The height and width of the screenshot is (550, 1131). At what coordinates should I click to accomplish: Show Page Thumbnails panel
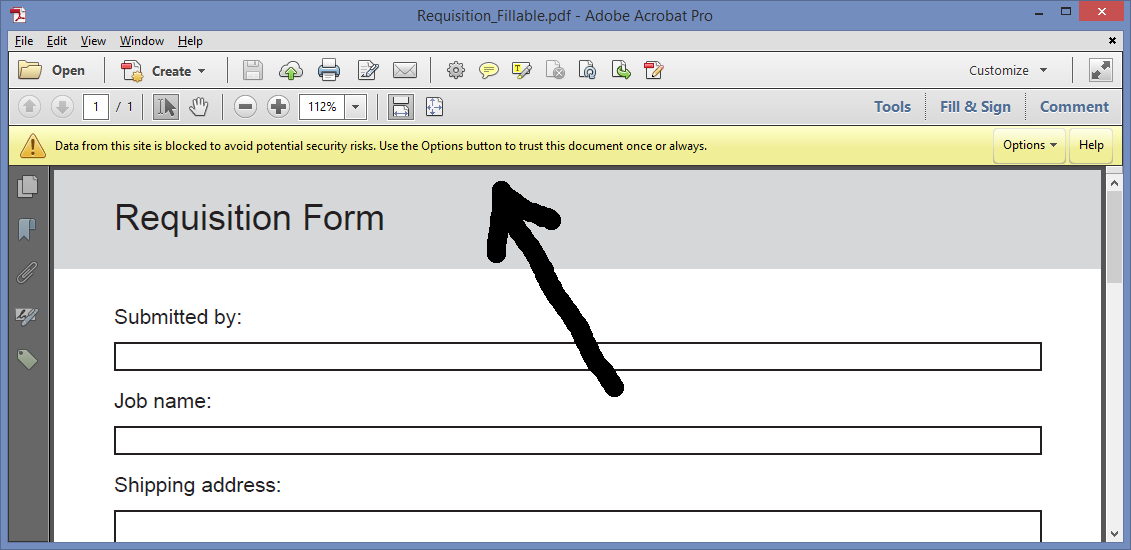coord(27,186)
